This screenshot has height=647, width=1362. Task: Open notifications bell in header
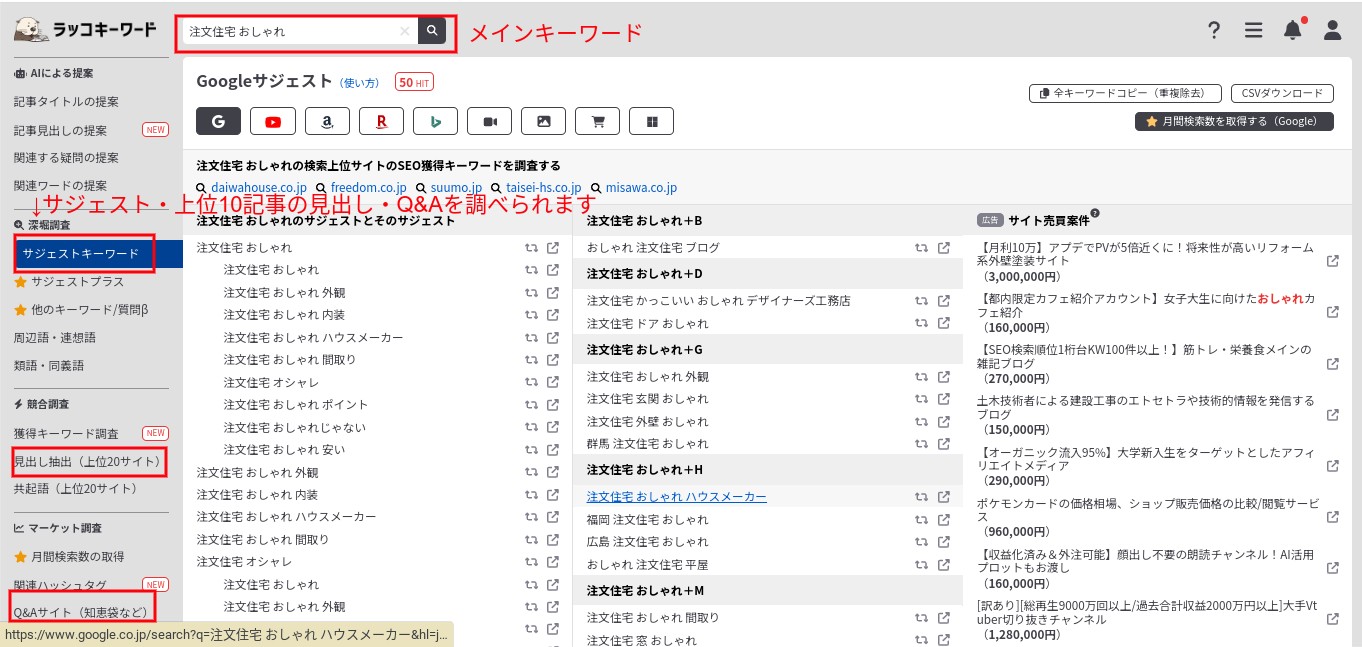point(1292,30)
